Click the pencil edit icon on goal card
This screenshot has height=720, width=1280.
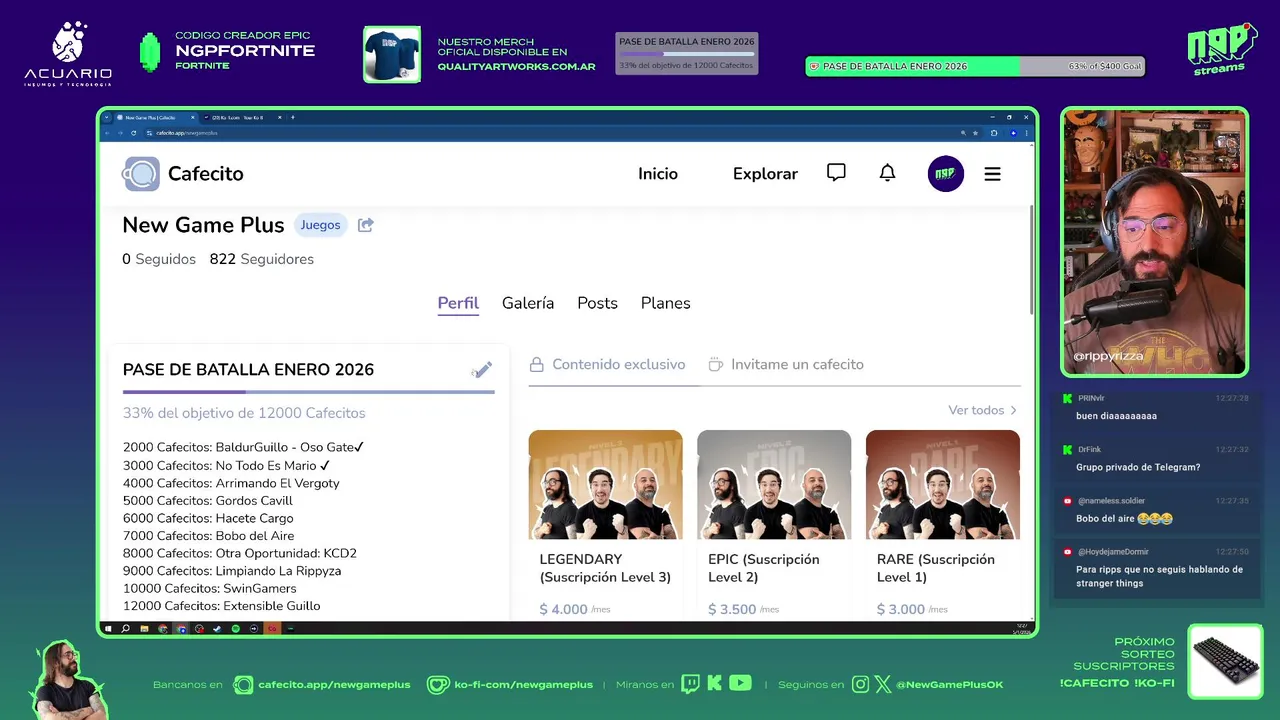482,370
